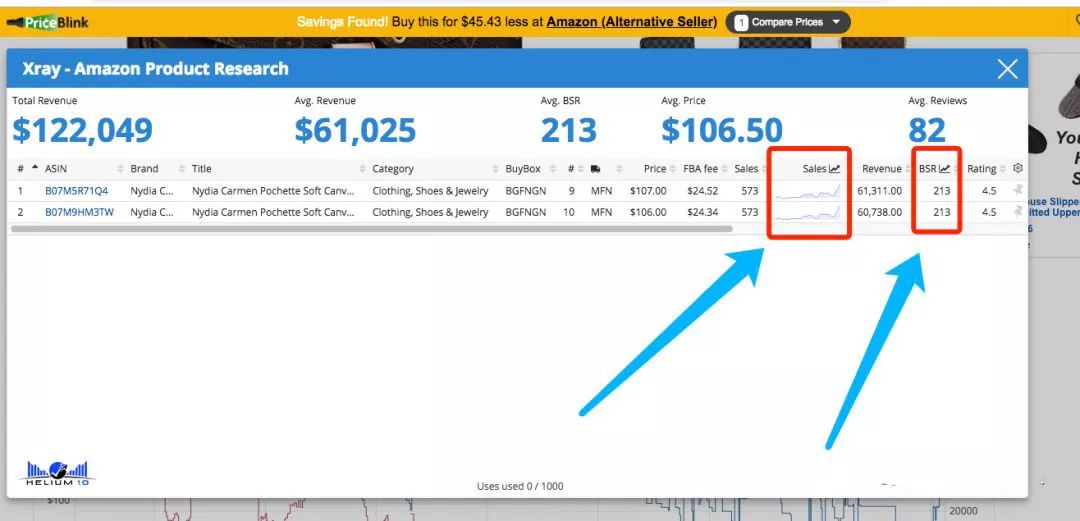Viewport: 1080px width, 521px height.
Task: View sales sparkline for first product
Action: 807,190
